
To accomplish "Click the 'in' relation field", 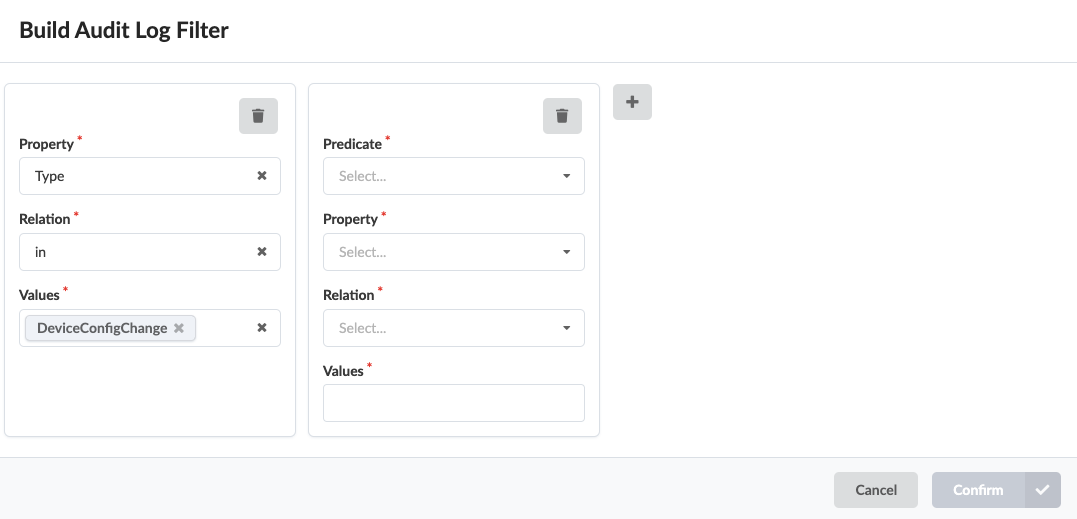I will coord(135,252).
